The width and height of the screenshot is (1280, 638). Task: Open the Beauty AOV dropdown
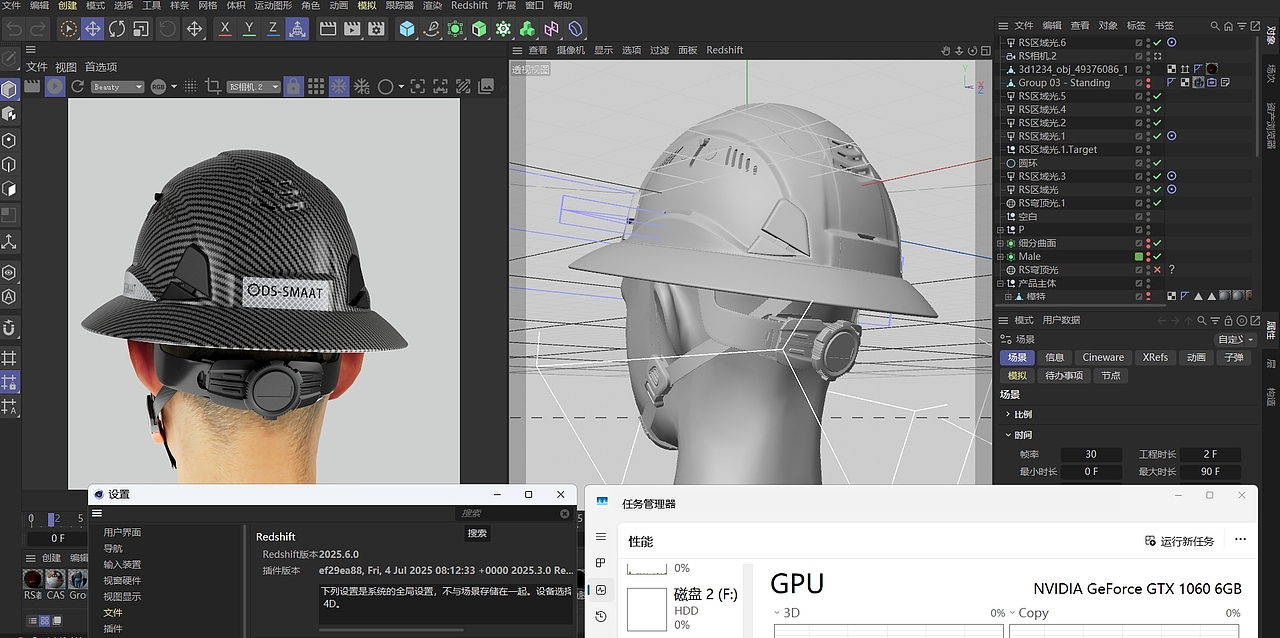117,87
